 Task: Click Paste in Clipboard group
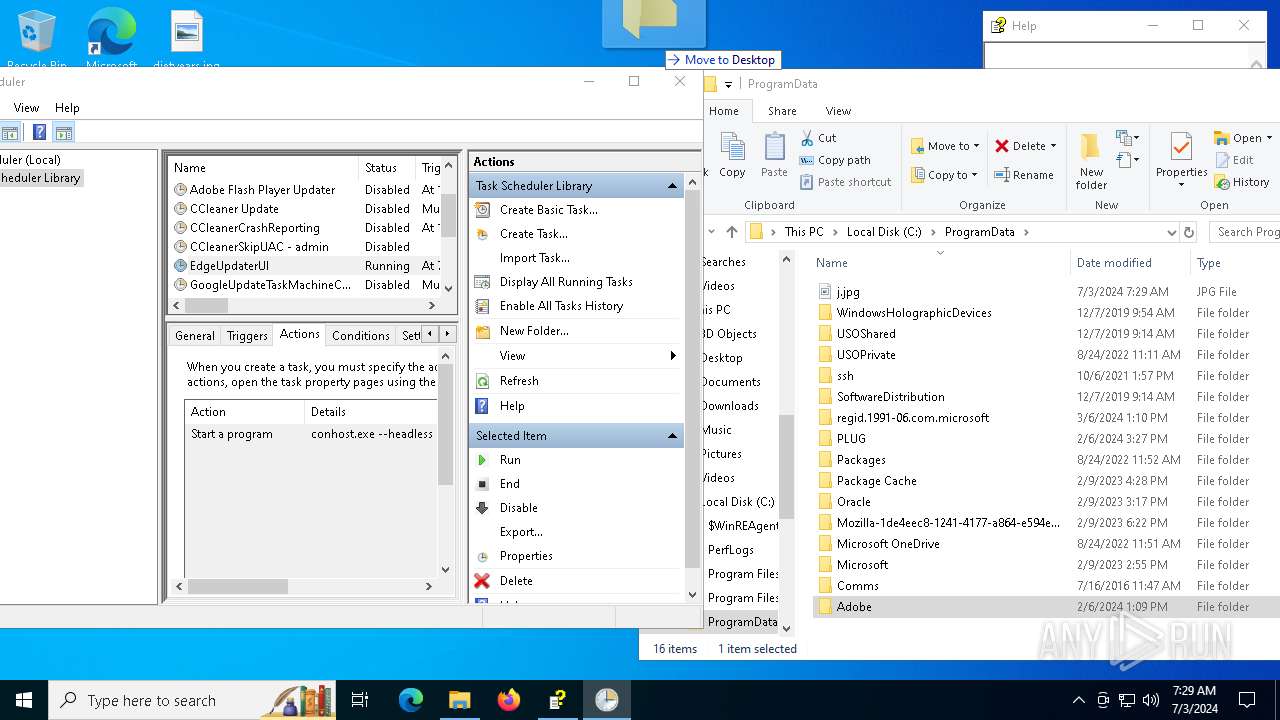[x=774, y=155]
